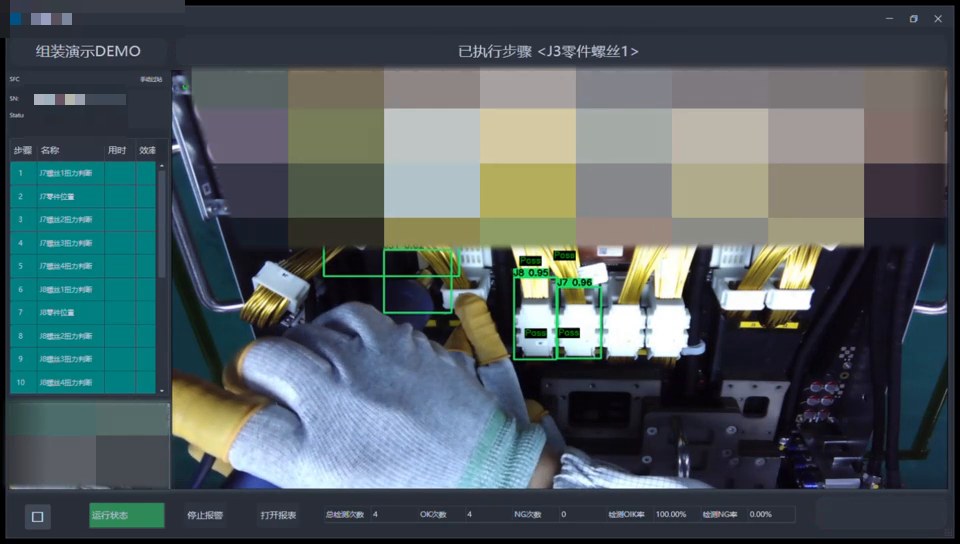The height and width of the screenshot is (544, 960).
Task: Select step 1 row J7螺丝1扭力判断
Action: (83, 173)
